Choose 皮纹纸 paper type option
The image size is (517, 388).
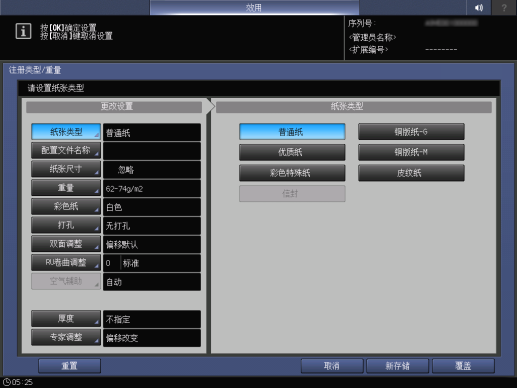pos(411,173)
